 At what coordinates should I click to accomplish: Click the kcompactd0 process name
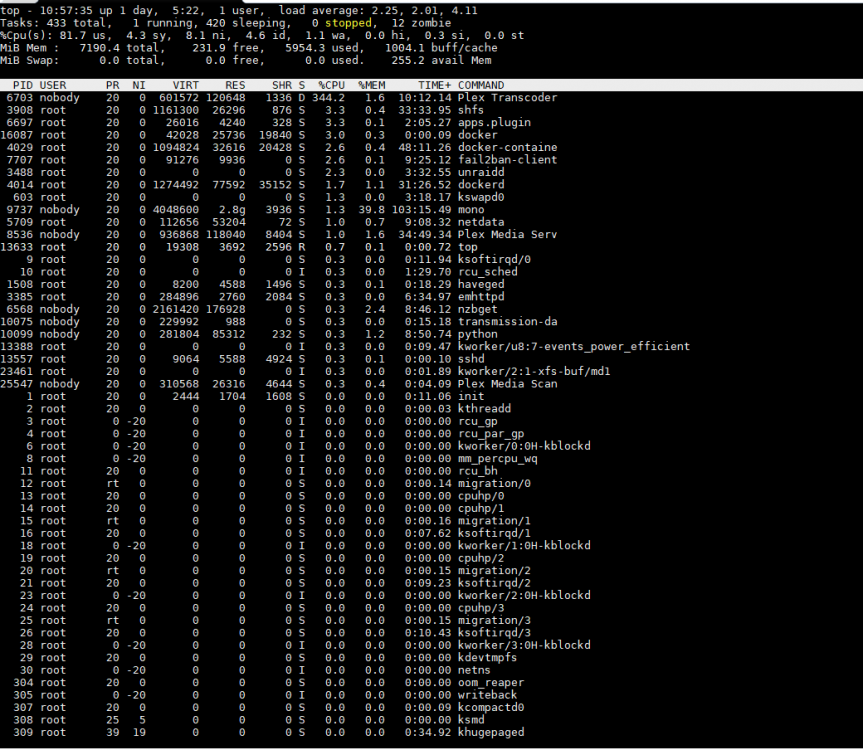[x=491, y=708]
